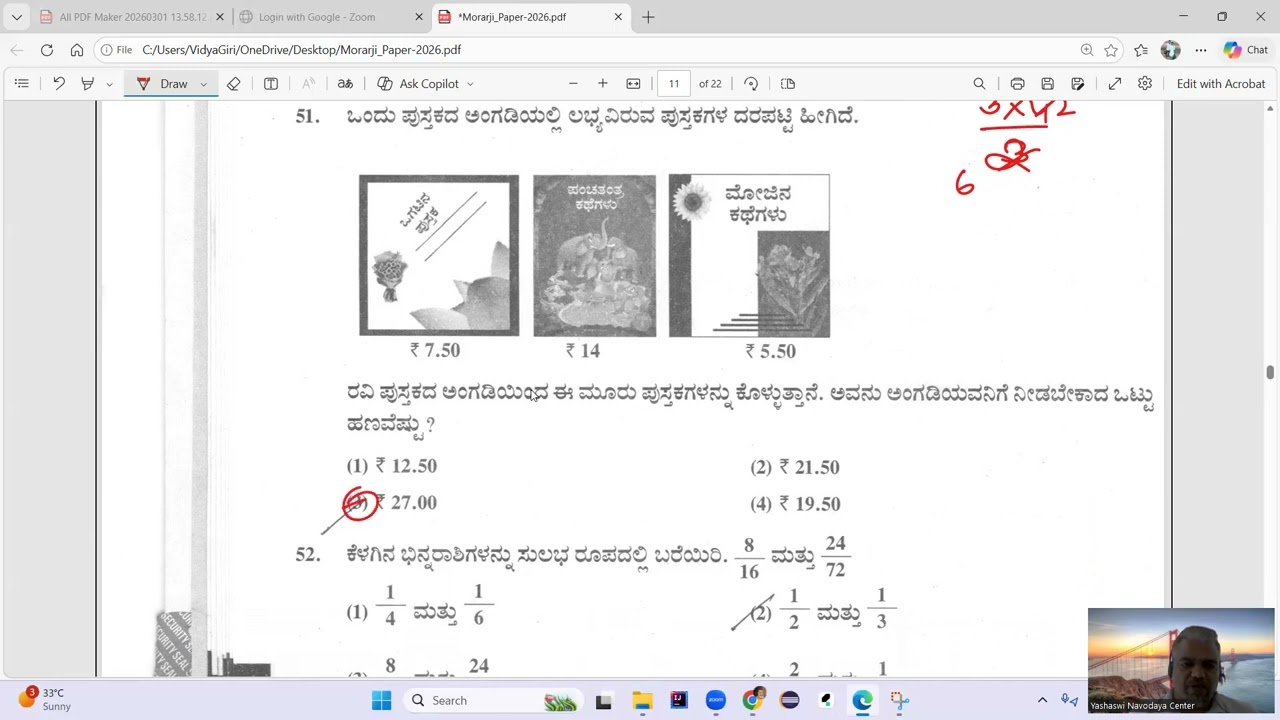Click the Save as icon
Viewport: 1280px width, 720px height.
pyautogui.click(x=1078, y=84)
